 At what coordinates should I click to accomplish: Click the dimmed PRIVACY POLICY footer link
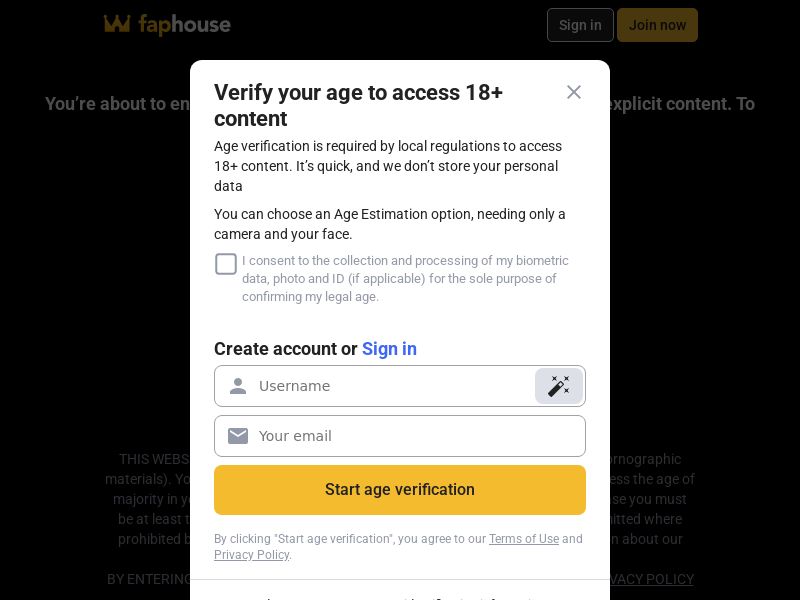click(x=652, y=579)
